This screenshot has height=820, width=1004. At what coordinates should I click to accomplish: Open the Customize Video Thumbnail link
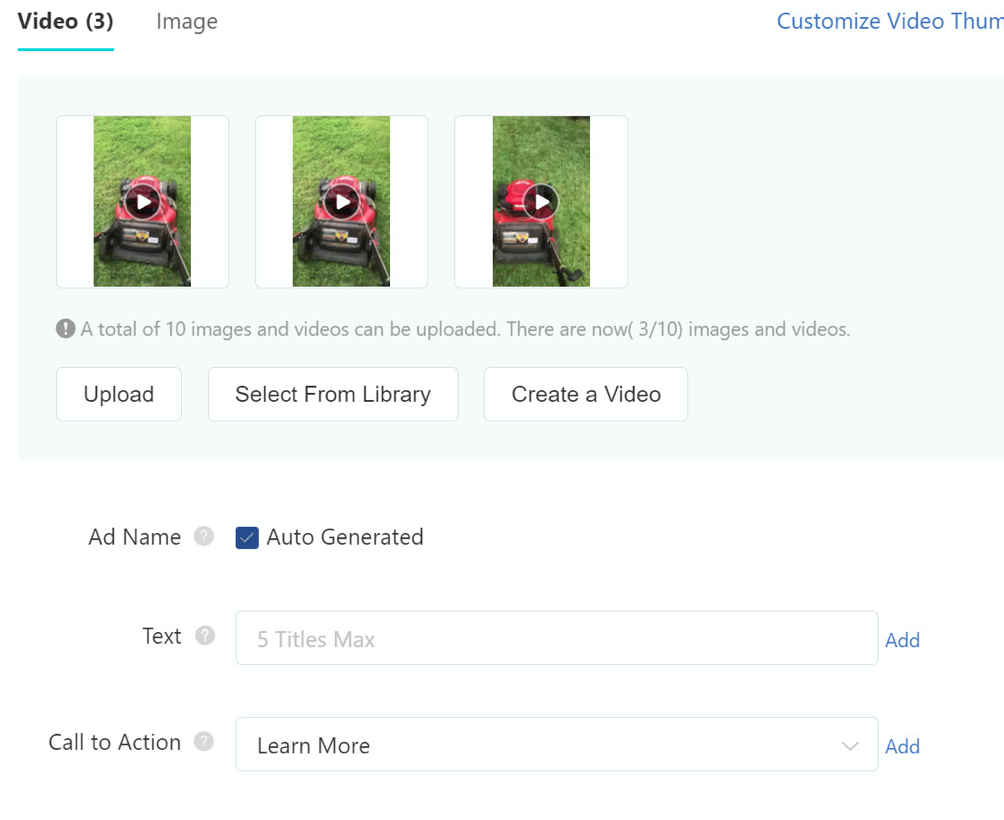click(x=889, y=22)
